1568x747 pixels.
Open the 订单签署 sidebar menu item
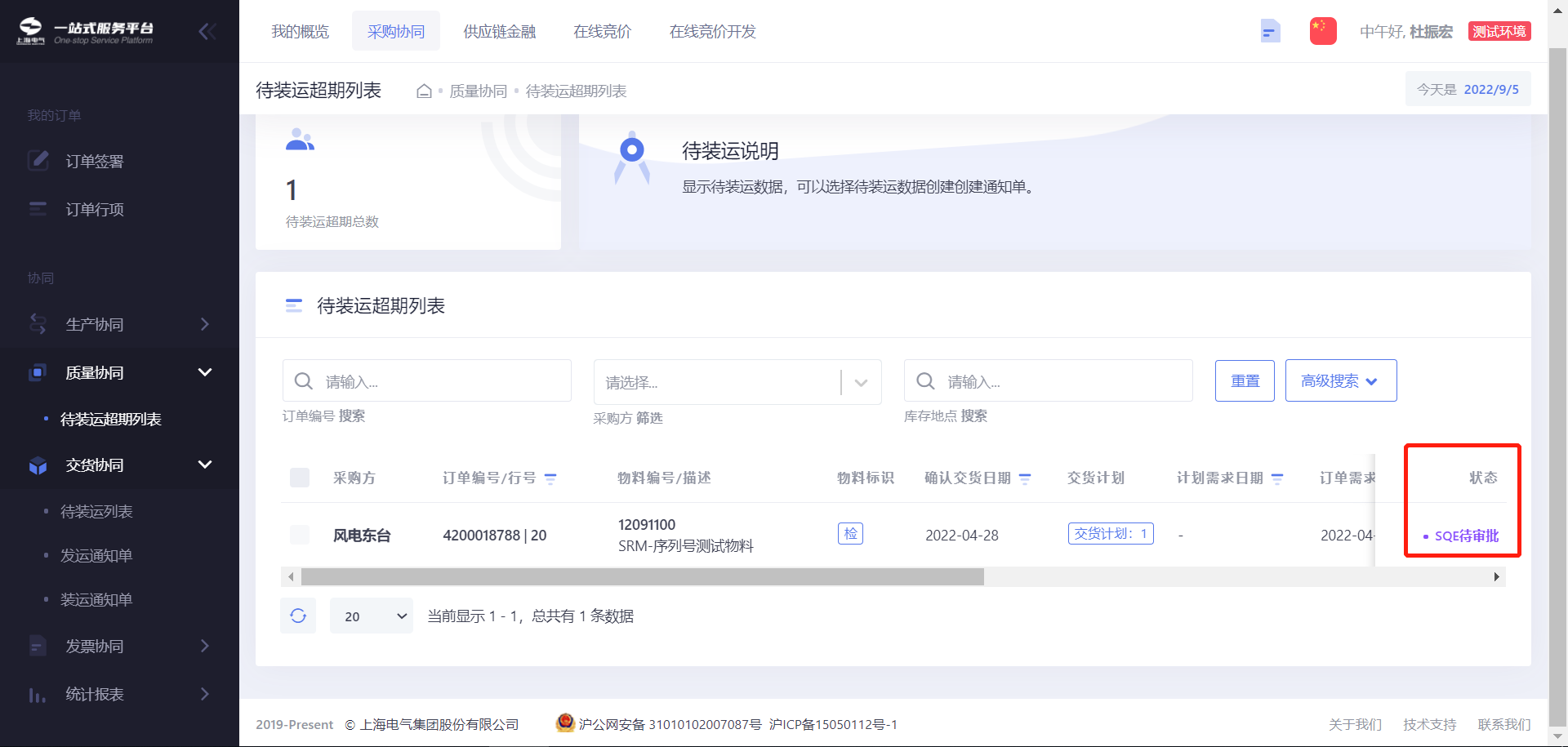(95, 162)
